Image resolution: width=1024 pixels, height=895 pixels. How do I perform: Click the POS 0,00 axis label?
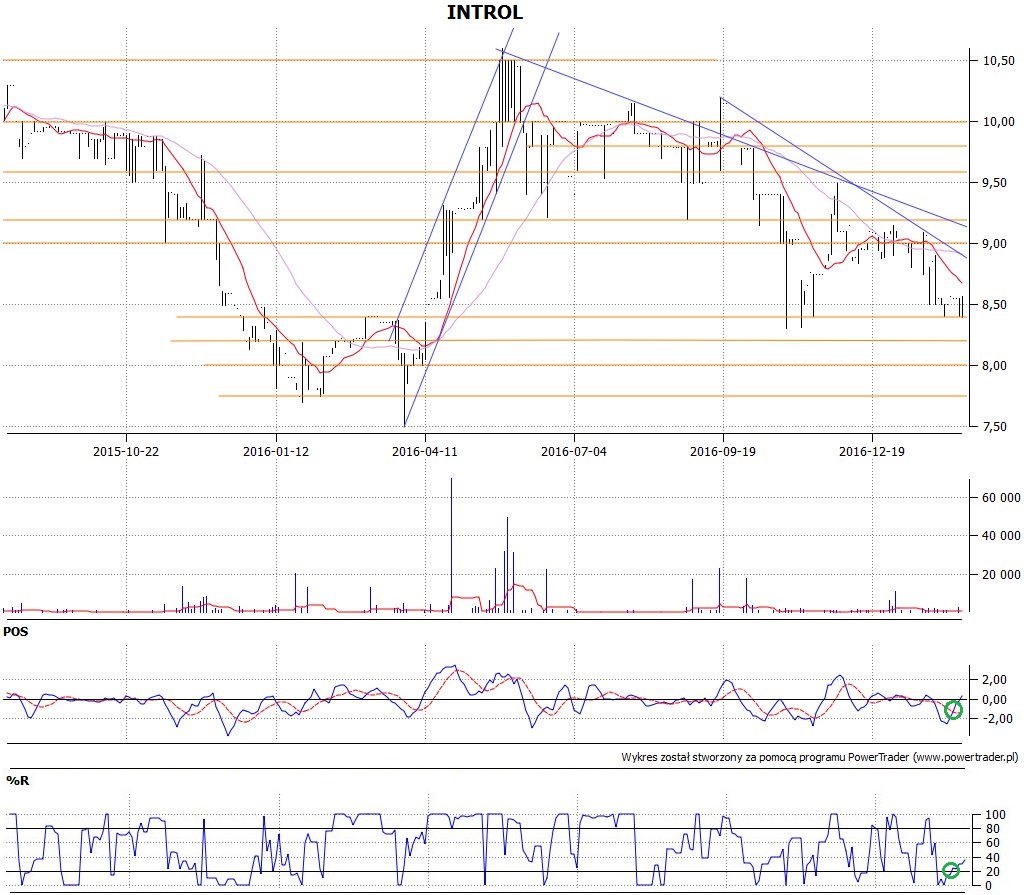click(x=994, y=700)
